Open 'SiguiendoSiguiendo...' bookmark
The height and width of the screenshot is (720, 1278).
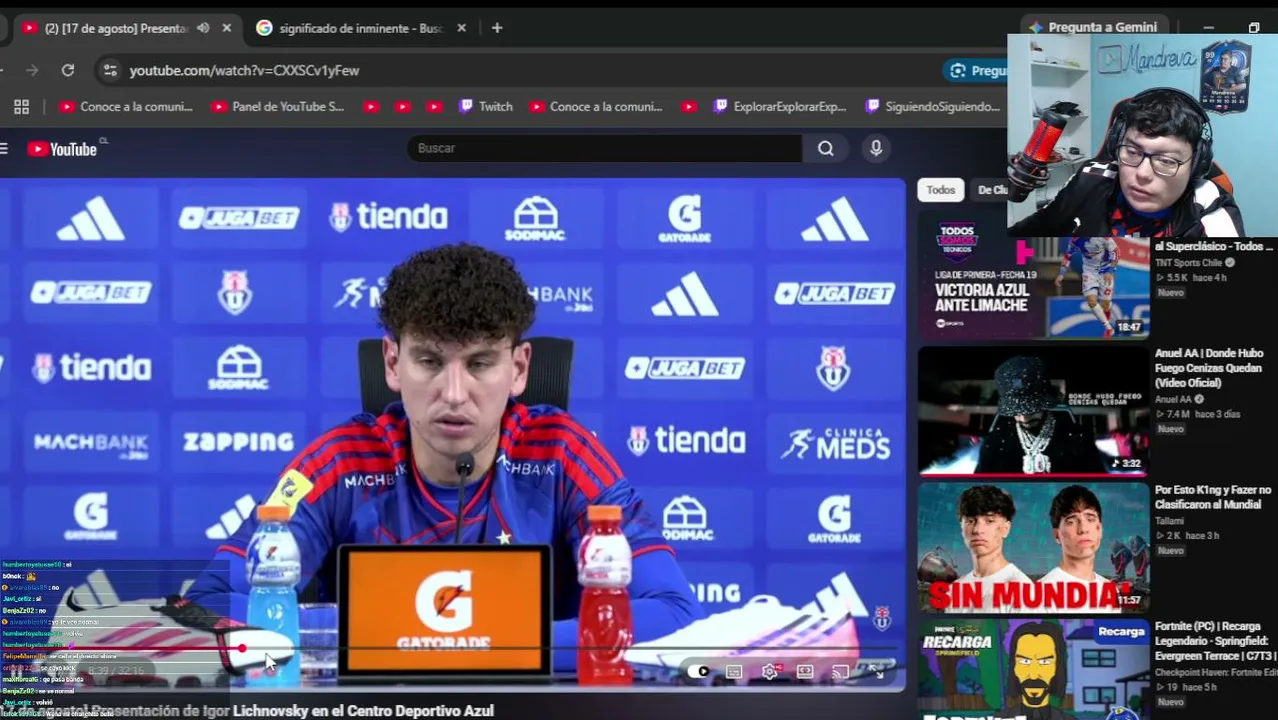pos(932,106)
